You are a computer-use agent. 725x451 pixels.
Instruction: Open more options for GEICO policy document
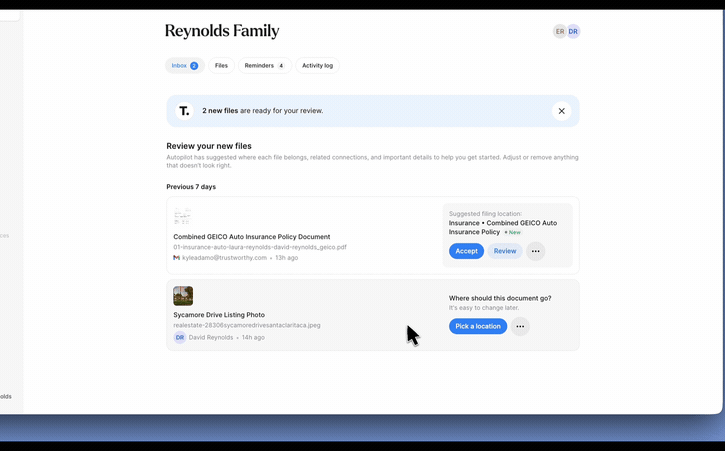click(535, 251)
